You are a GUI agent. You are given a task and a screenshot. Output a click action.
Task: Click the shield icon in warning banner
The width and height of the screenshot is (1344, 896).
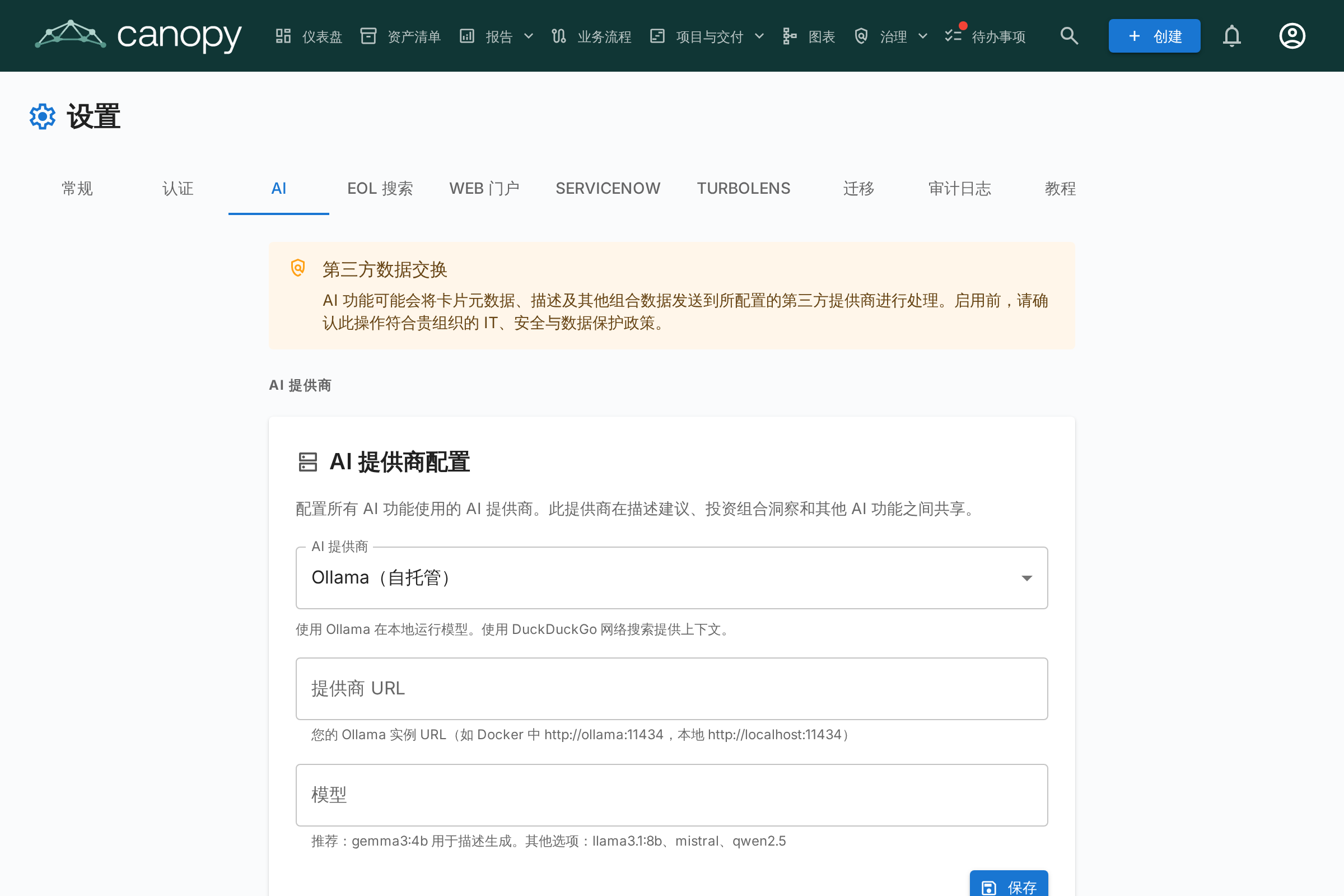tap(298, 268)
